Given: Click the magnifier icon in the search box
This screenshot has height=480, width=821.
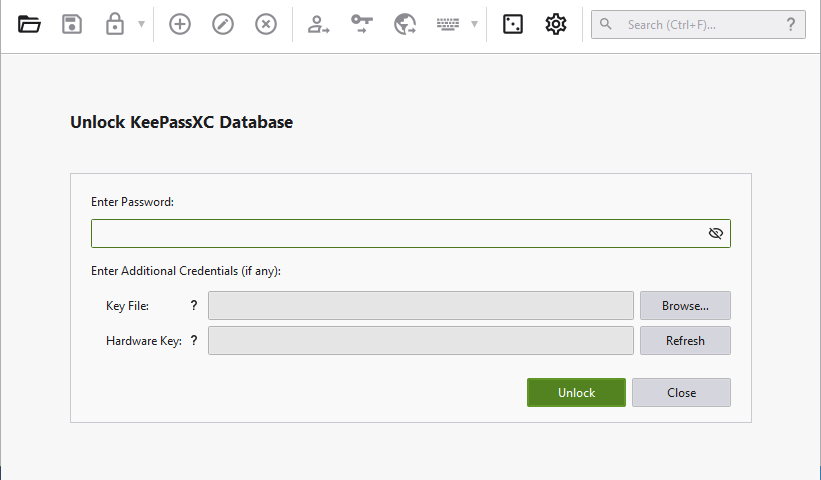Looking at the screenshot, I should tap(606, 24).
